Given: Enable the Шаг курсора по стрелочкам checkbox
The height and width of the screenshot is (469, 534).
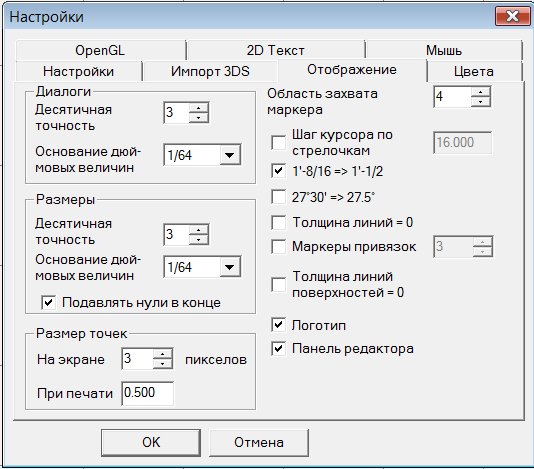Looking at the screenshot, I should (279, 143).
